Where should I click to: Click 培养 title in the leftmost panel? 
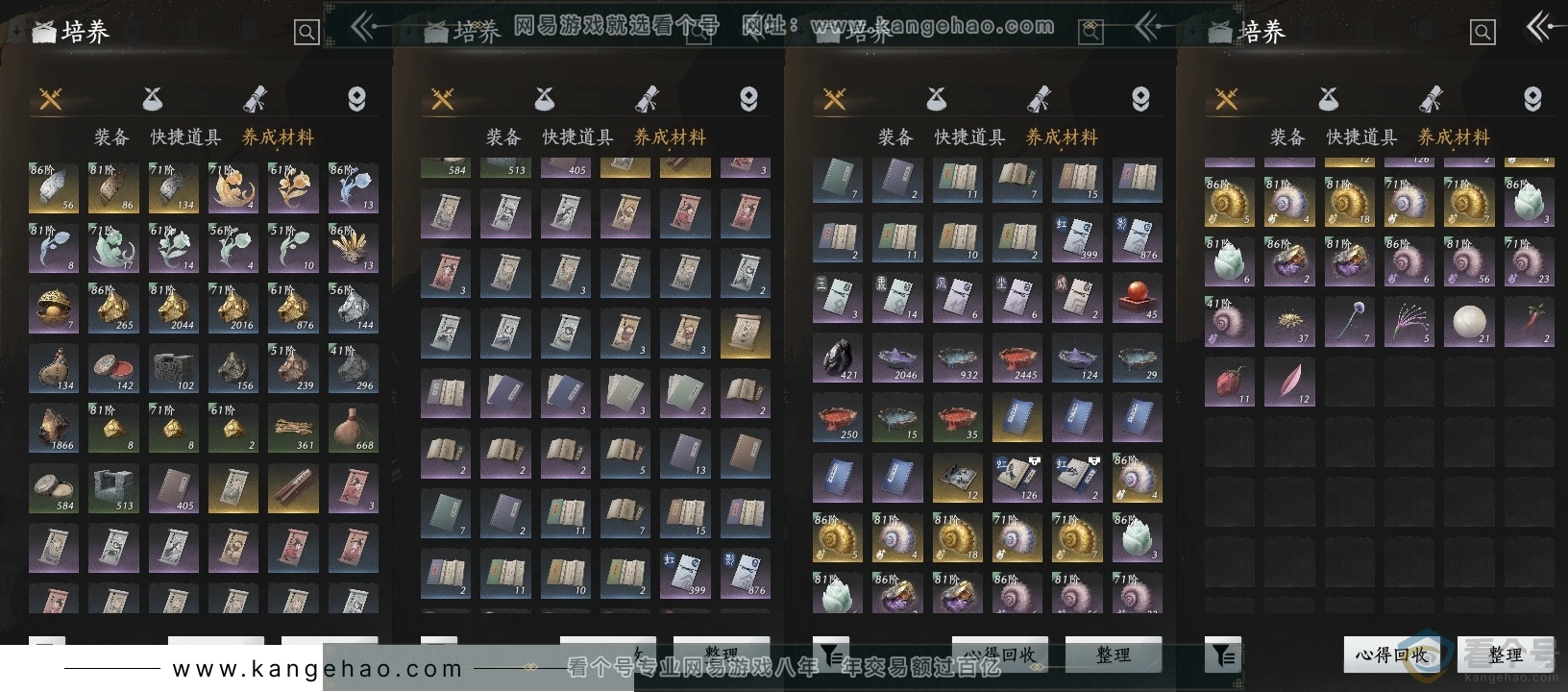(86, 33)
